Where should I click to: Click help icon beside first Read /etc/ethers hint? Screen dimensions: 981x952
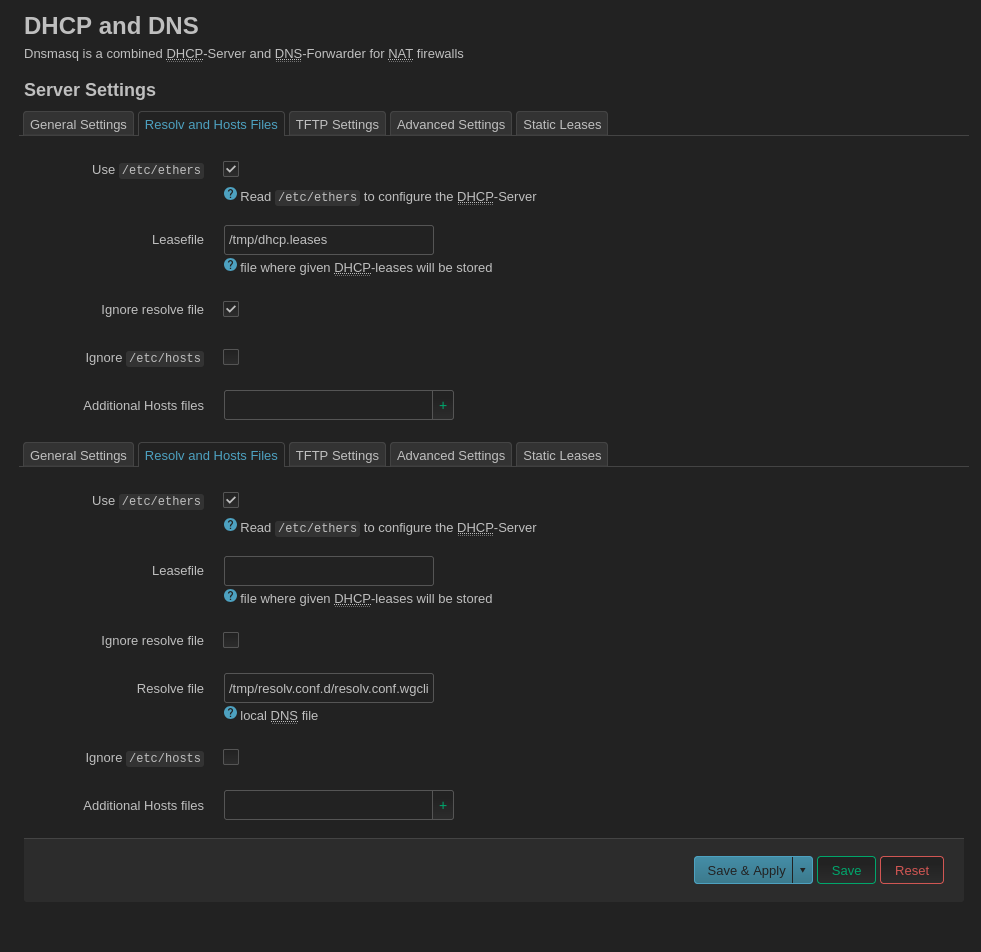tap(230, 194)
